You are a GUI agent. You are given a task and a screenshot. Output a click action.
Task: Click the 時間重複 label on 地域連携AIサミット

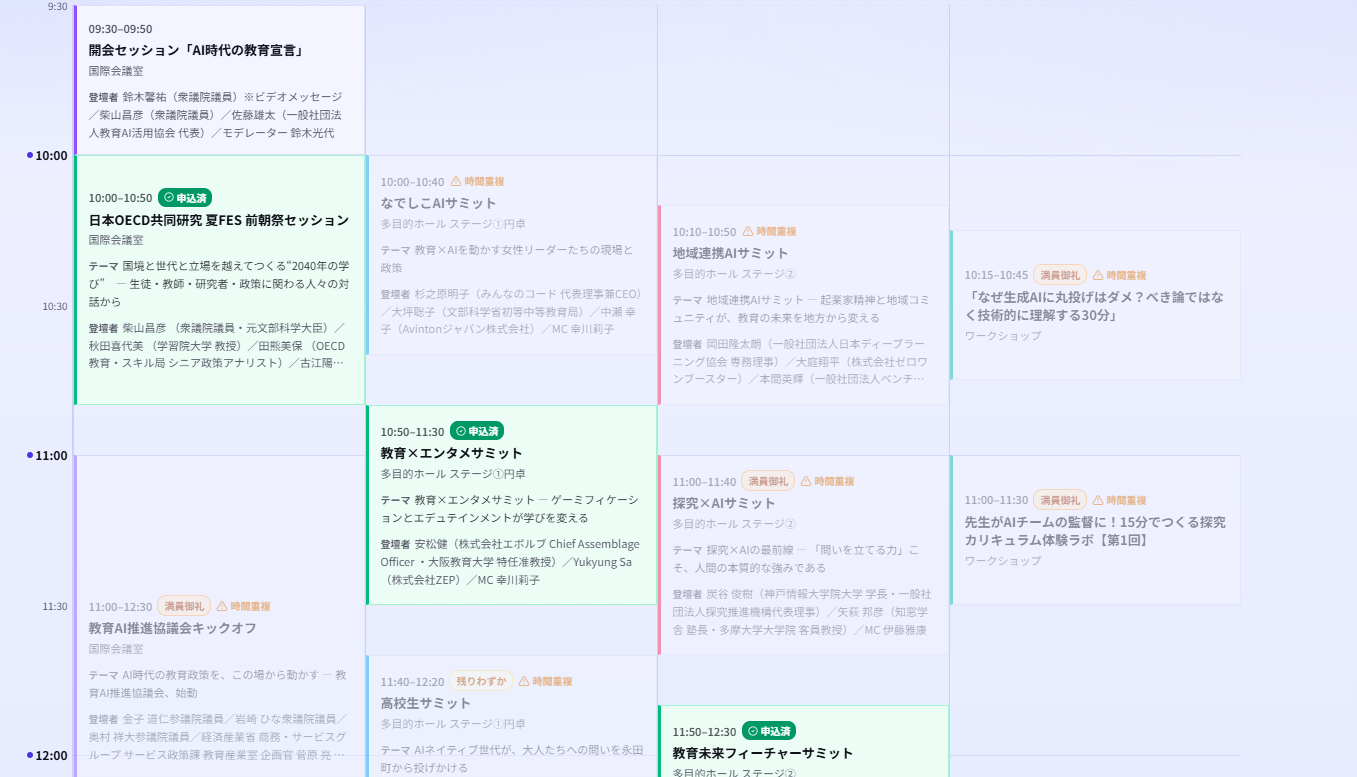776,231
